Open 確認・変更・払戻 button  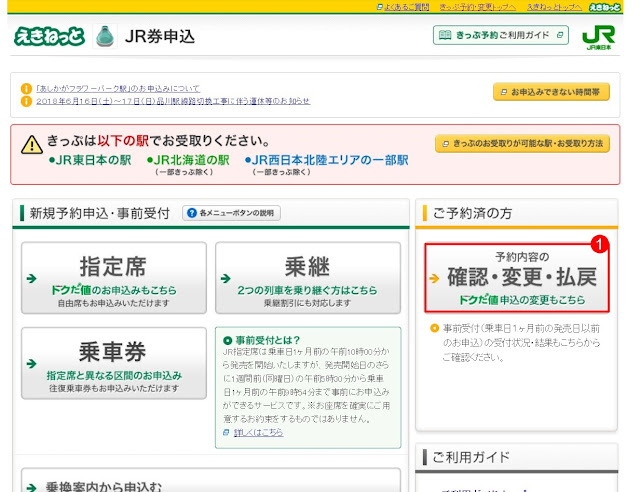click(x=517, y=278)
